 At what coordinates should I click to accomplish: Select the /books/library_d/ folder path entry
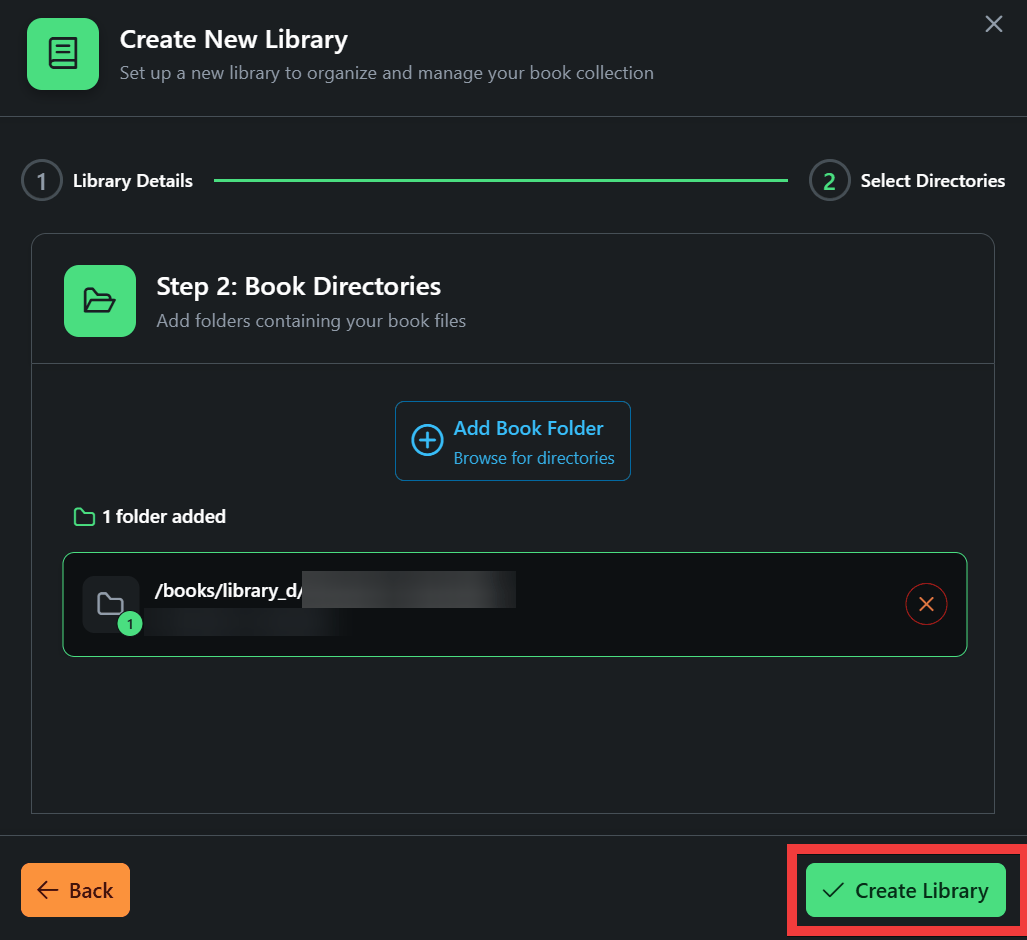point(229,591)
